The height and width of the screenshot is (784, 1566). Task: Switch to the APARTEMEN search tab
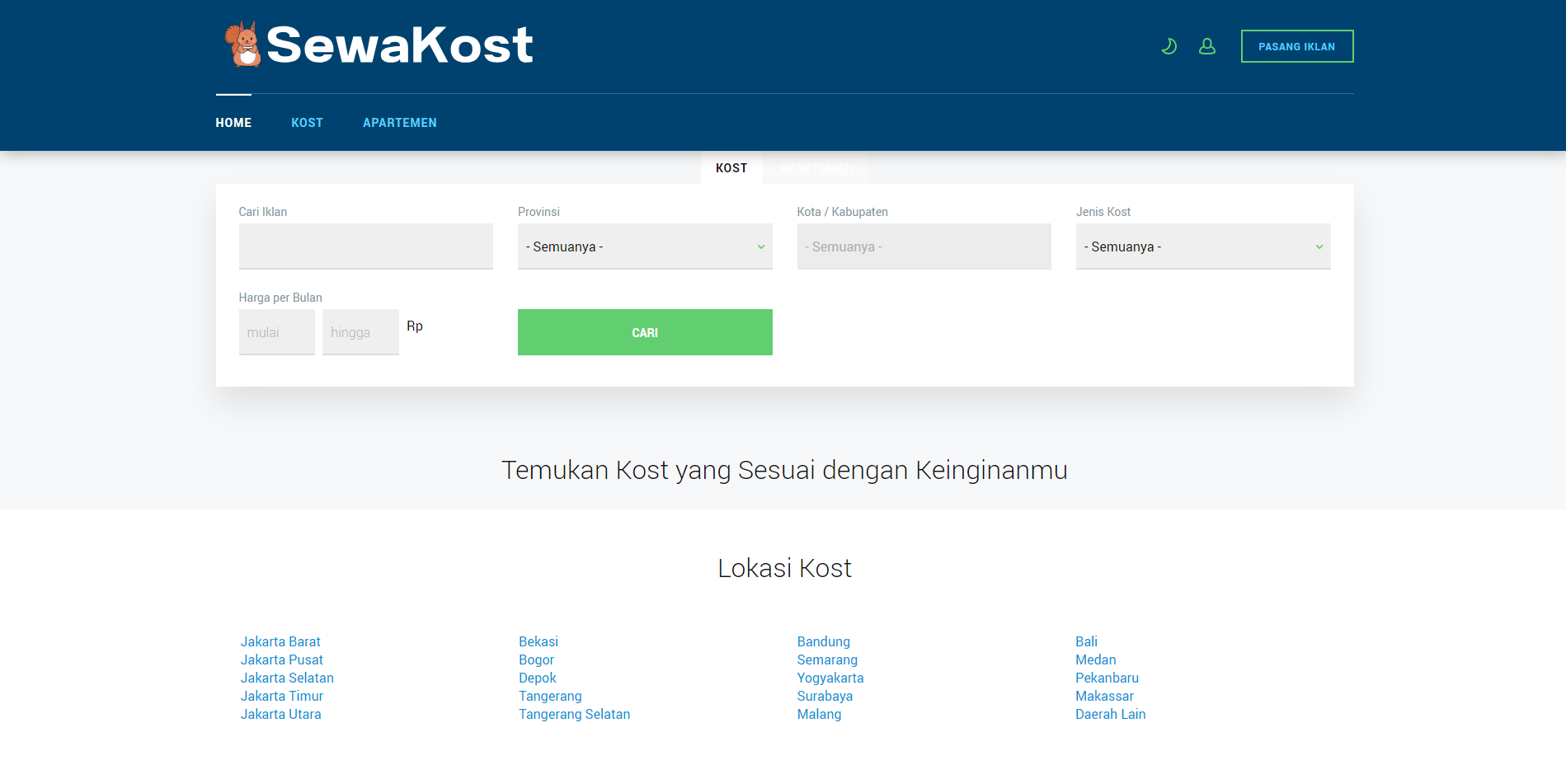click(x=816, y=168)
